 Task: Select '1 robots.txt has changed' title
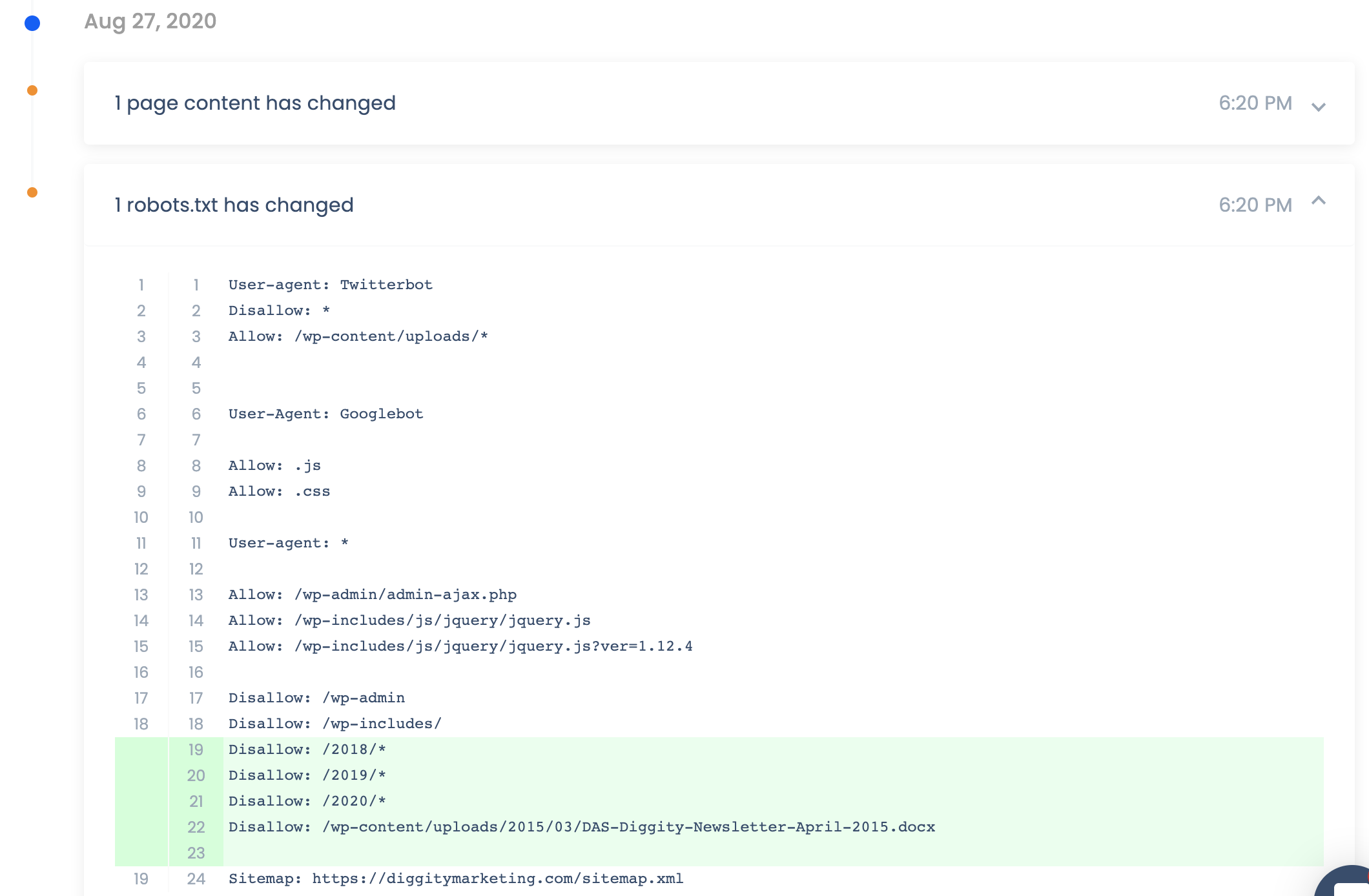[234, 205]
